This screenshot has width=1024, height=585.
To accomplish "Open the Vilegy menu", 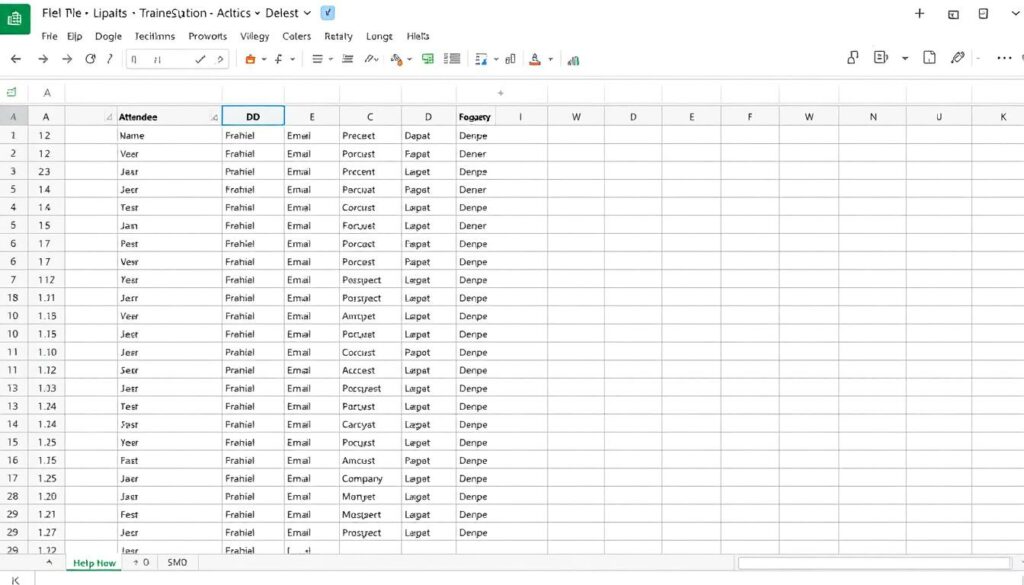I will (255, 36).
